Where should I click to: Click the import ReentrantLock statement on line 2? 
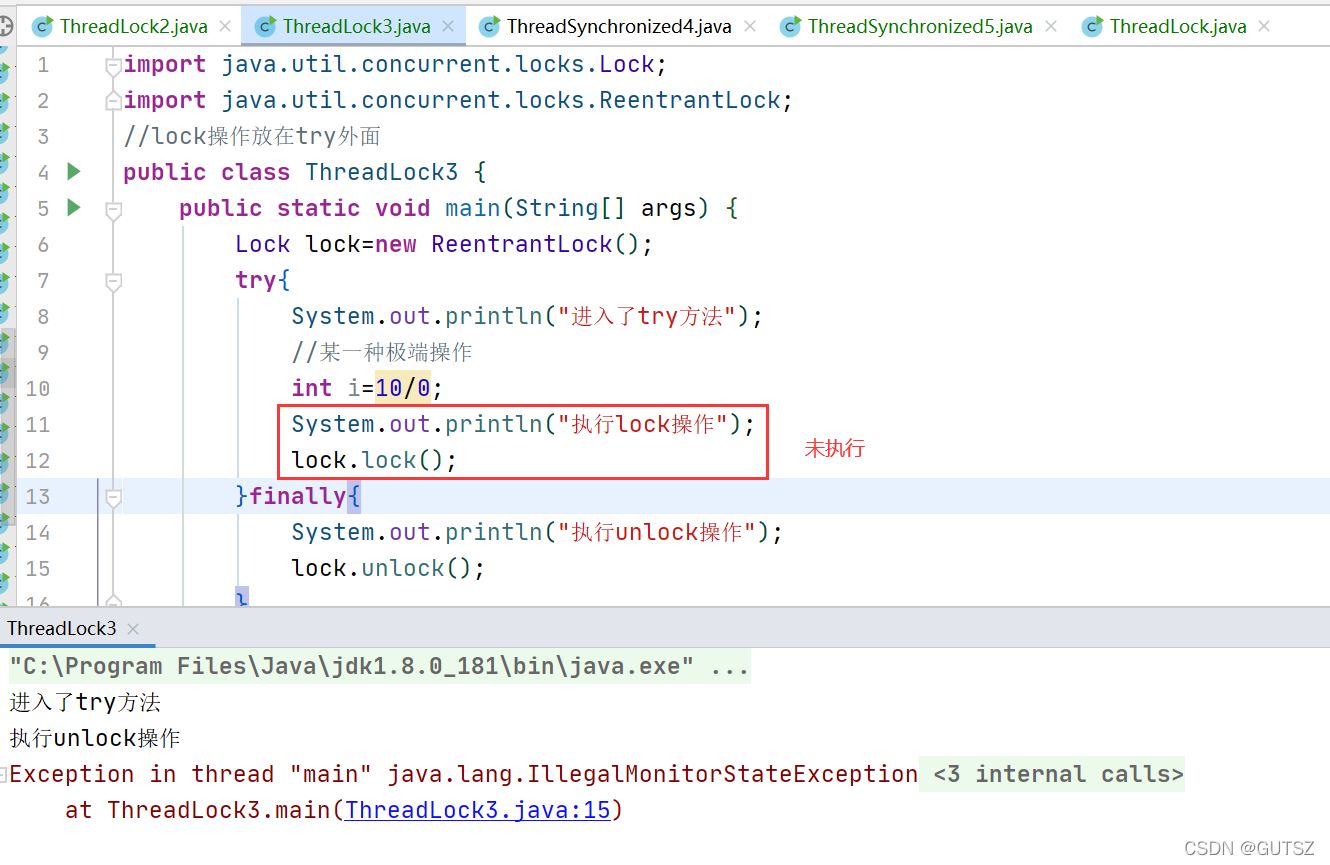click(x=458, y=100)
